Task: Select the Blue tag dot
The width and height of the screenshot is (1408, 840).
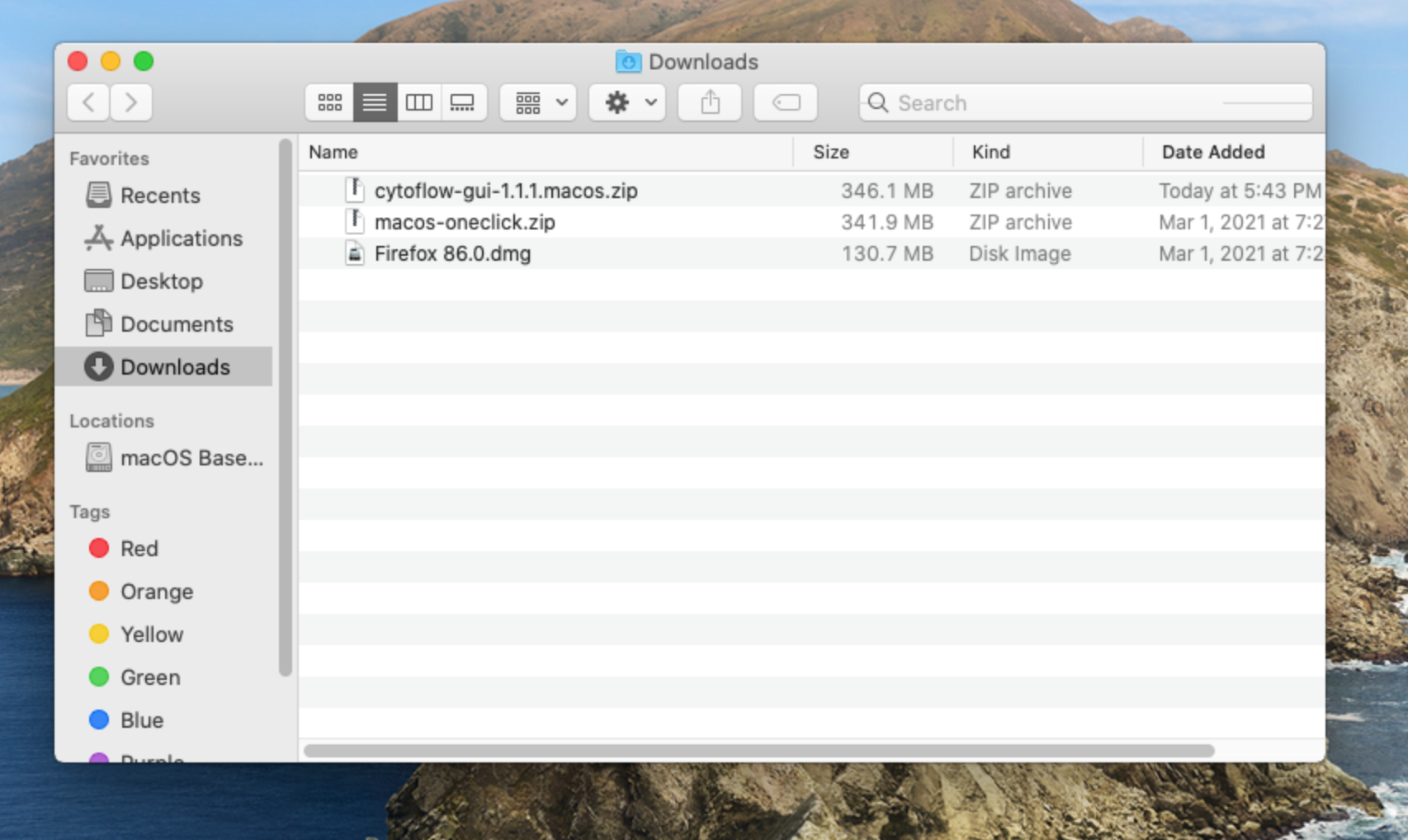Action: (99, 720)
